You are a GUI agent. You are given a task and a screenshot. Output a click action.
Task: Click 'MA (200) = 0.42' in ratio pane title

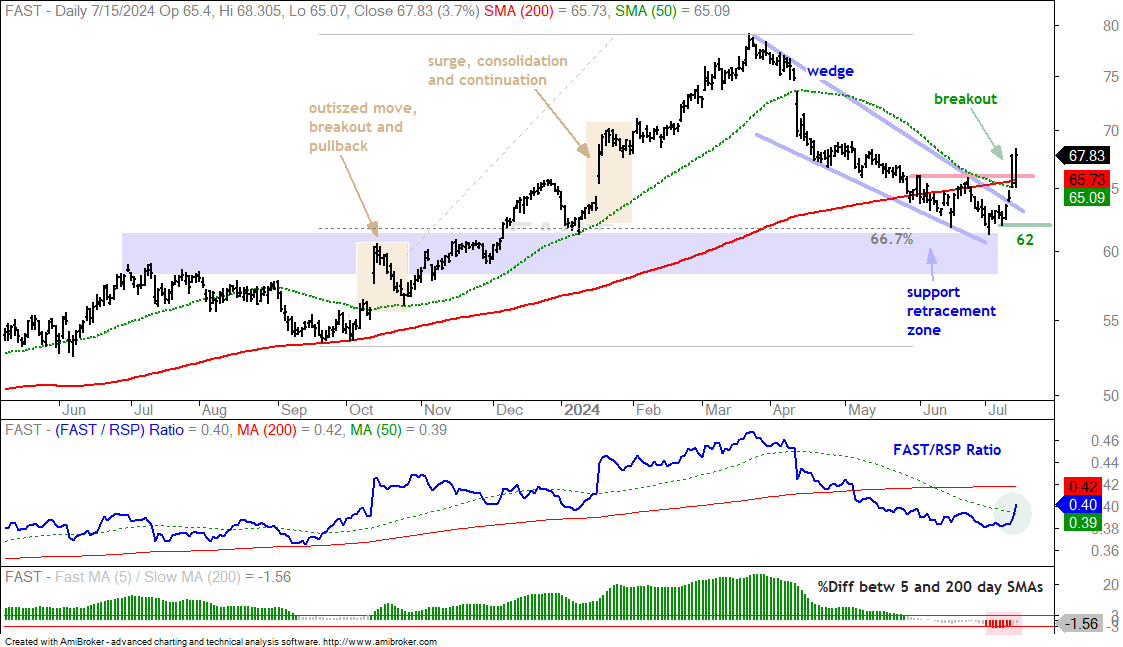(x=290, y=430)
